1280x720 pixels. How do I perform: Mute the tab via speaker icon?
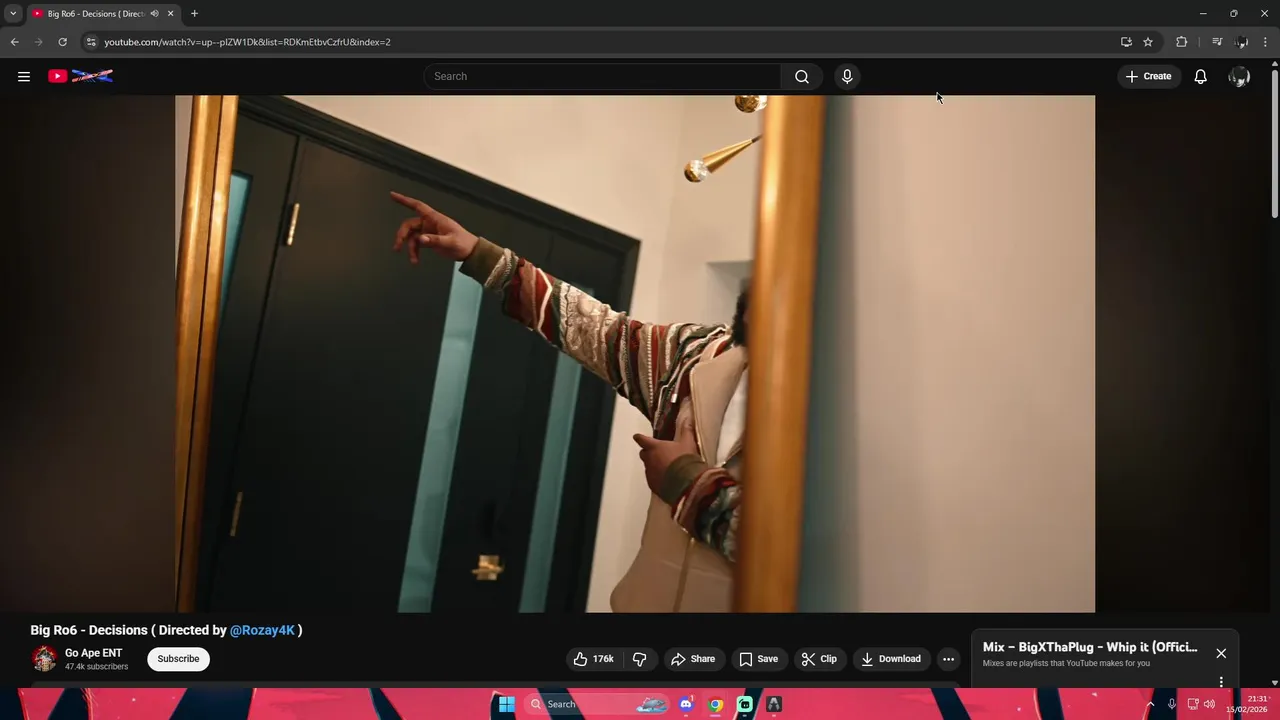[154, 14]
